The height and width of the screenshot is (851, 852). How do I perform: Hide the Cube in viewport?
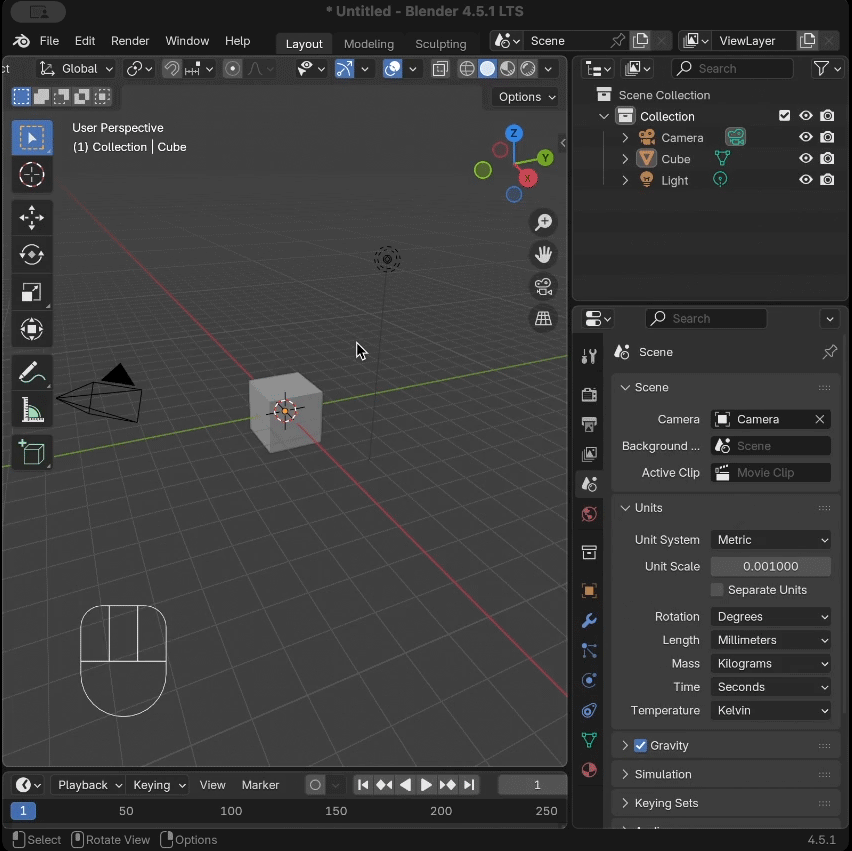point(805,159)
